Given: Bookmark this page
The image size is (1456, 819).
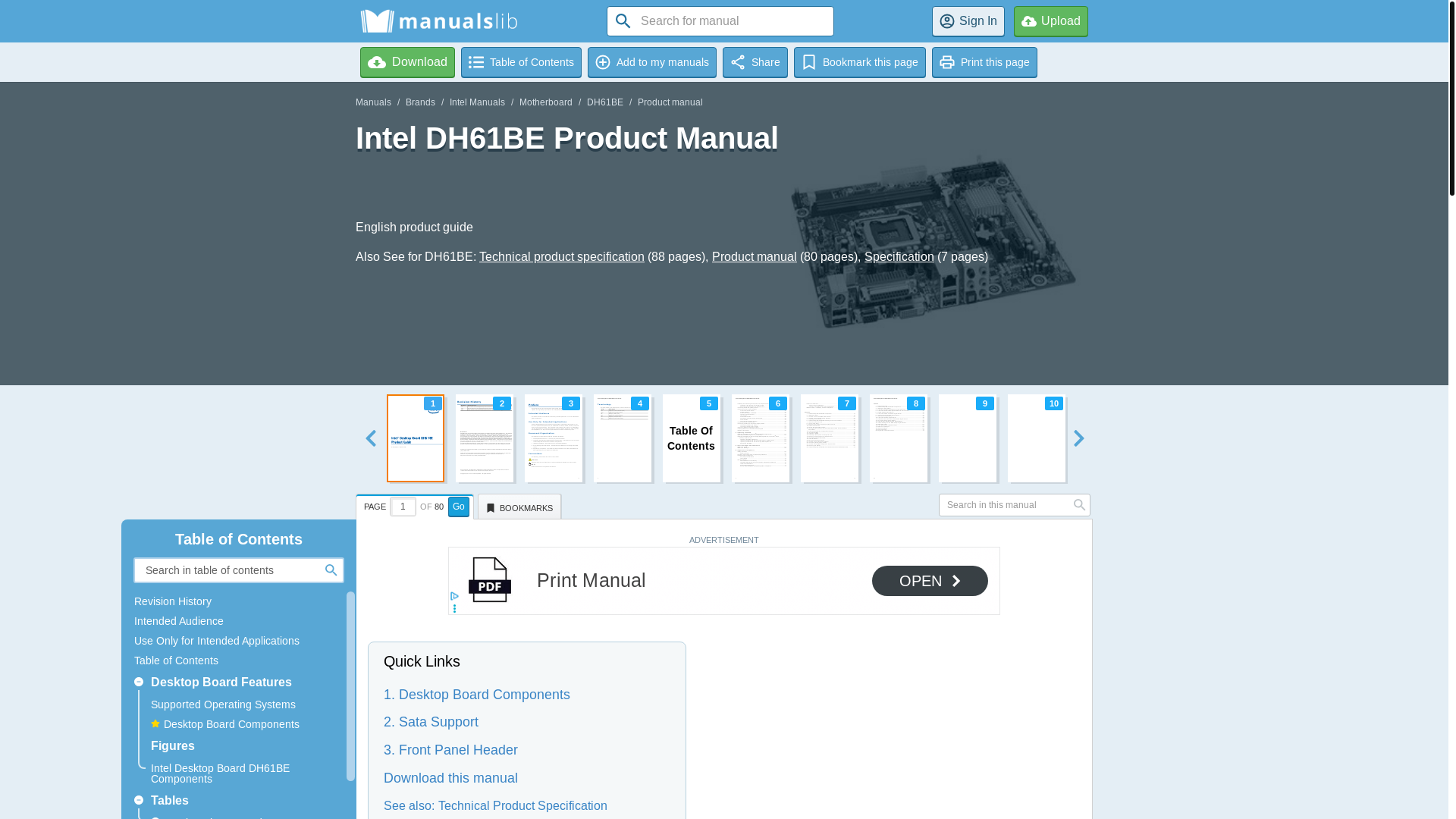Looking at the screenshot, I should [x=859, y=62].
